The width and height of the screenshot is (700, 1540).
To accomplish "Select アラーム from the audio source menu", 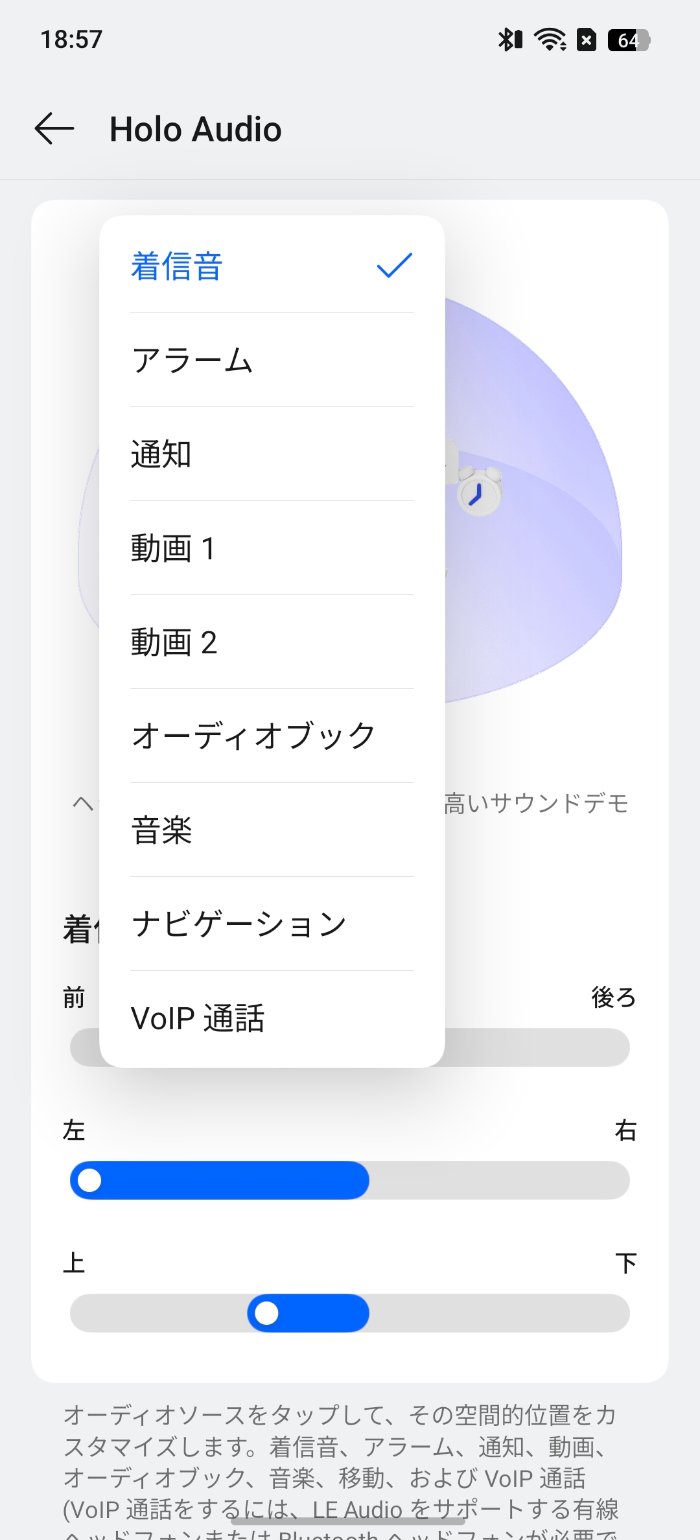I will pyautogui.click(x=272, y=360).
